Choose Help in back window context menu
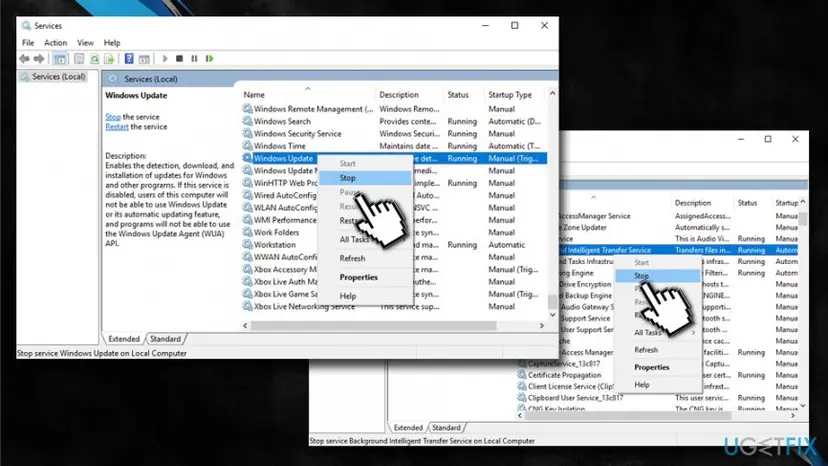 657,385
